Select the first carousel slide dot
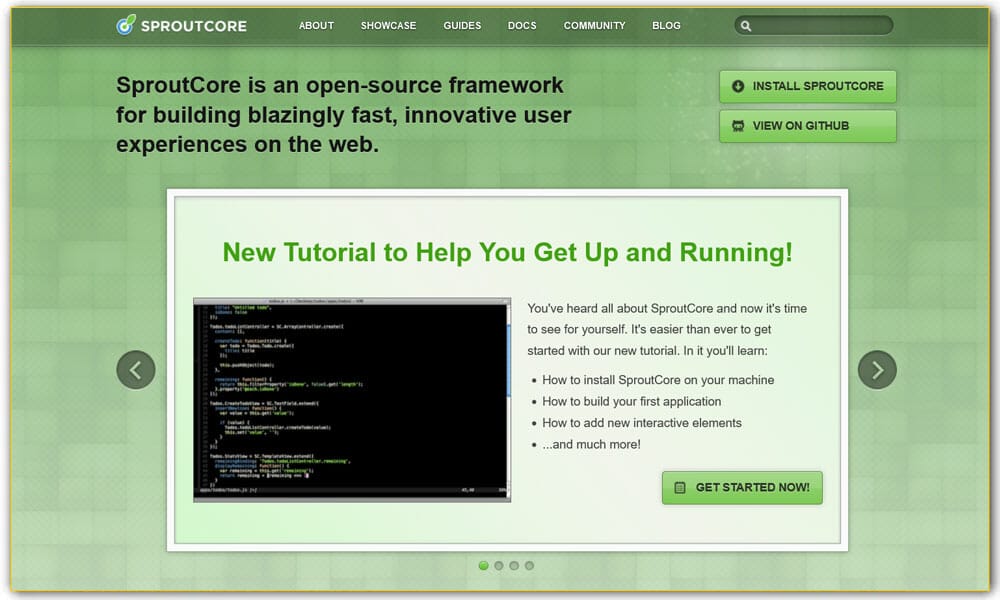Image resolution: width=1000 pixels, height=600 pixels. (484, 565)
